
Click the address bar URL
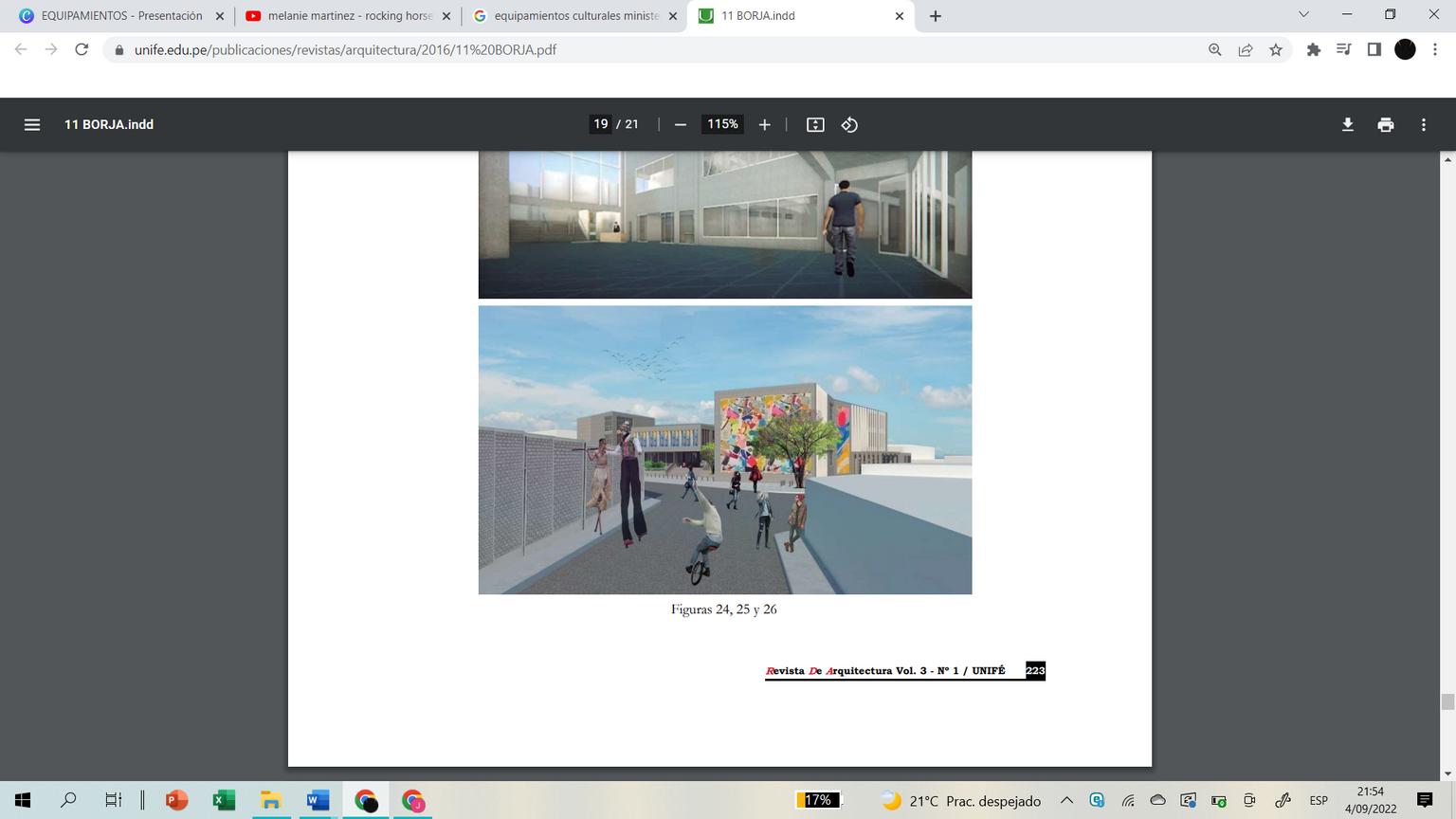point(345,49)
